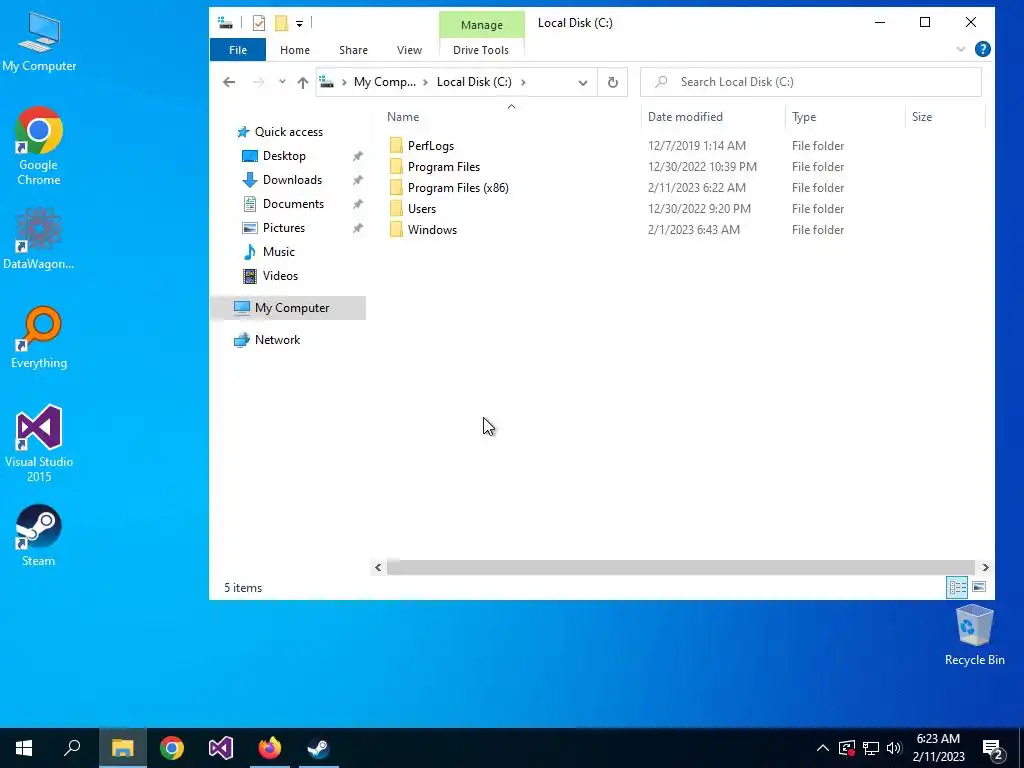Image resolution: width=1024 pixels, height=768 pixels.
Task: Switch to Details view layout button
Action: coord(957,587)
